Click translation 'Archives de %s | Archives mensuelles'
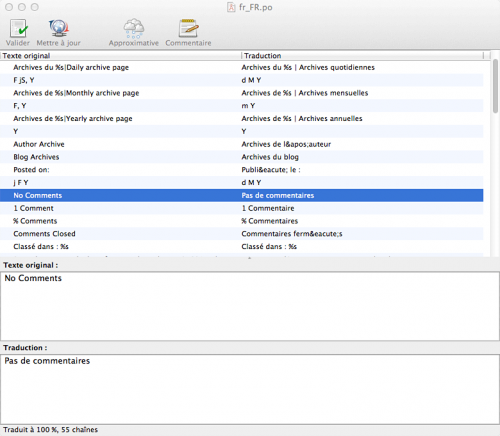 click(305, 93)
